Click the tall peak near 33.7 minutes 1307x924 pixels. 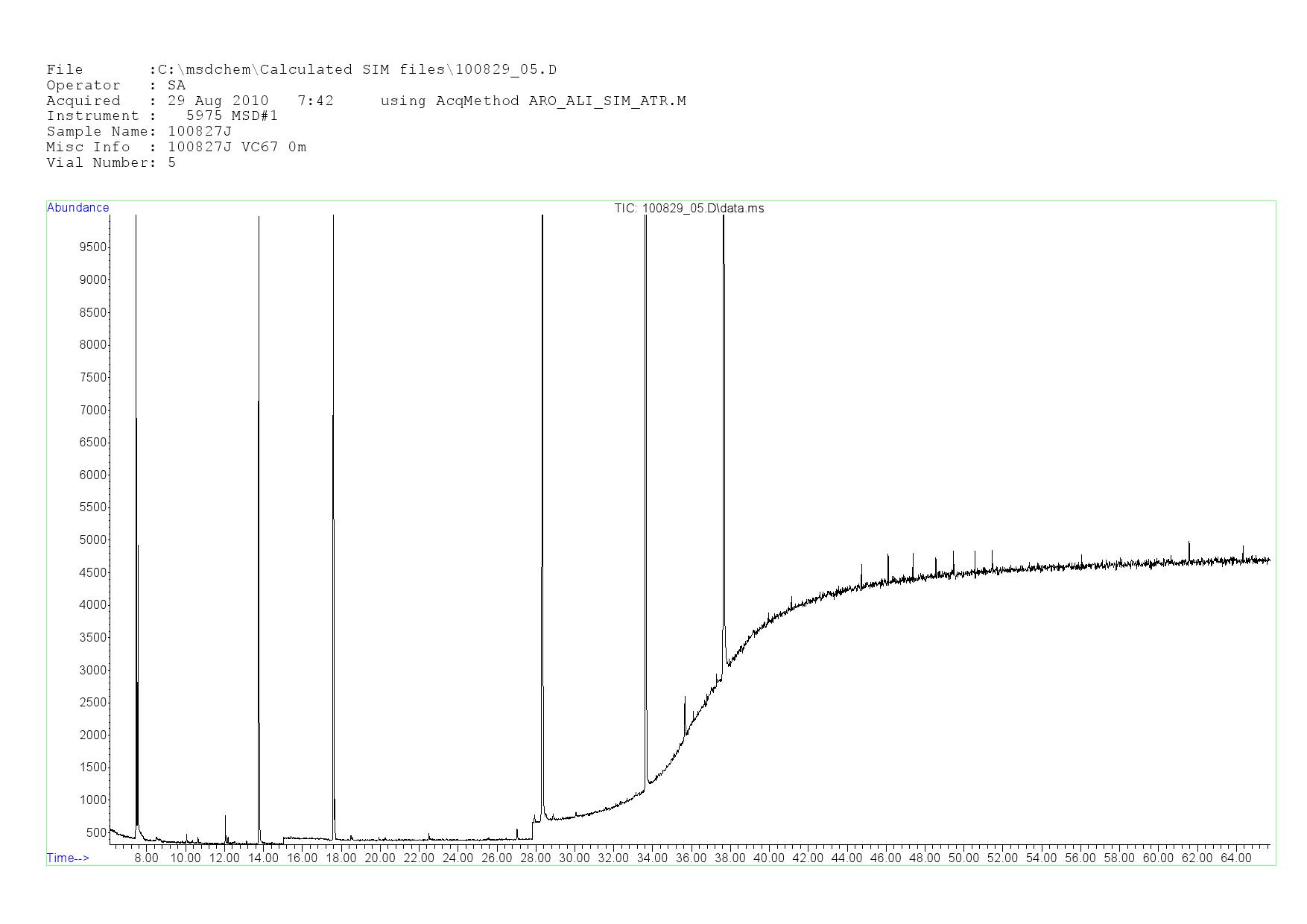coord(645,447)
